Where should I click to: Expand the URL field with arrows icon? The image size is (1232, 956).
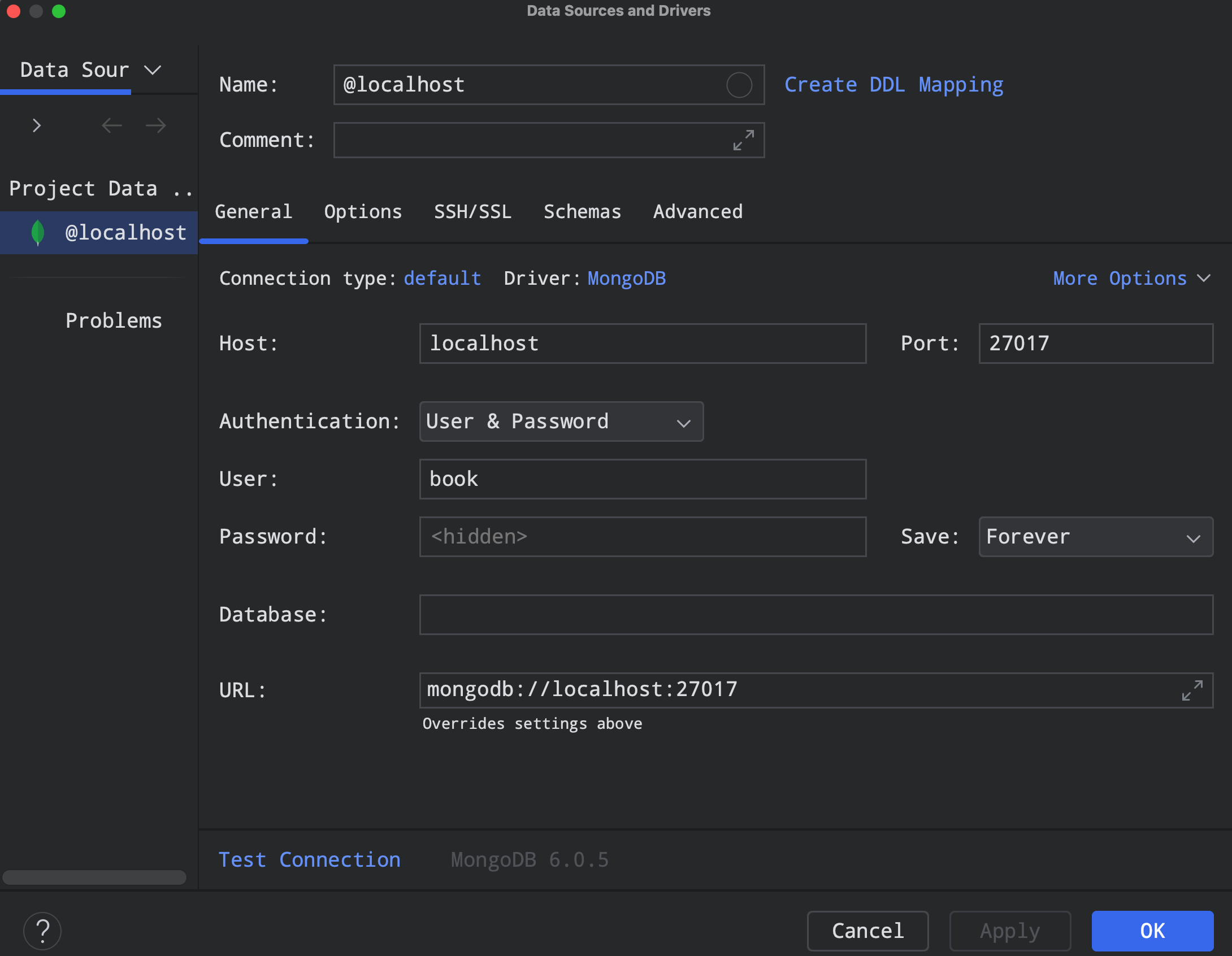point(1192,690)
